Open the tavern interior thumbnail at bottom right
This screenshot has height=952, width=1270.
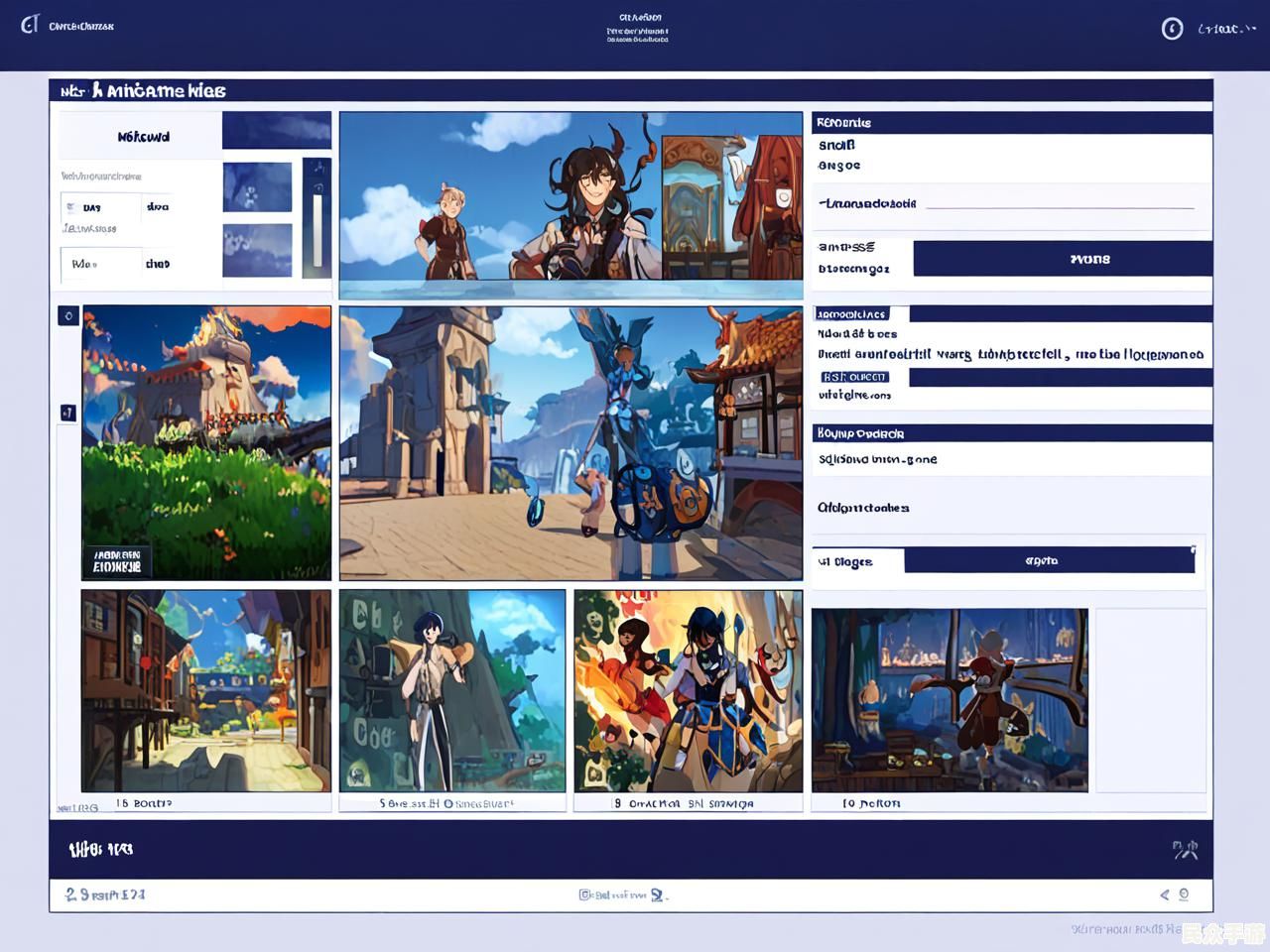click(950, 700)
